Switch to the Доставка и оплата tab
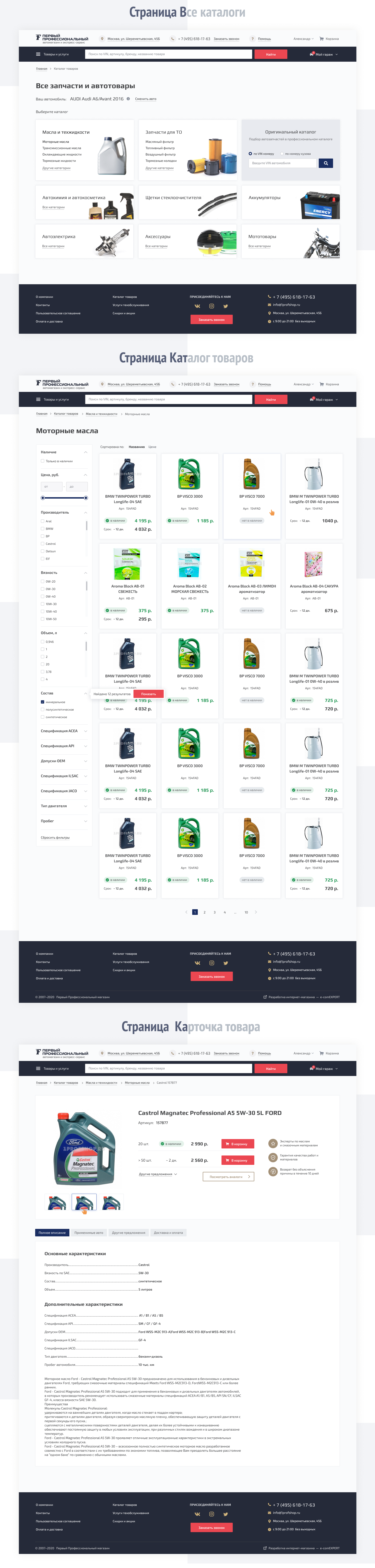Image resolution: width=375 pixels, height=1568 pixels. (x=169, y=1233)
